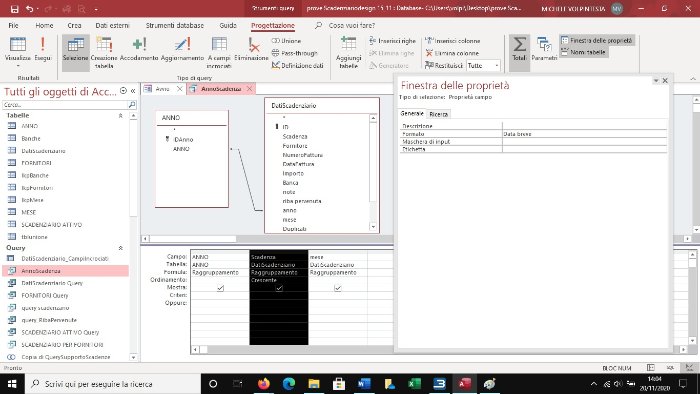Switch to the Home ribbon tab
Image resolution: width=700 pixels, height=394 pixels.
coord(44,25)
